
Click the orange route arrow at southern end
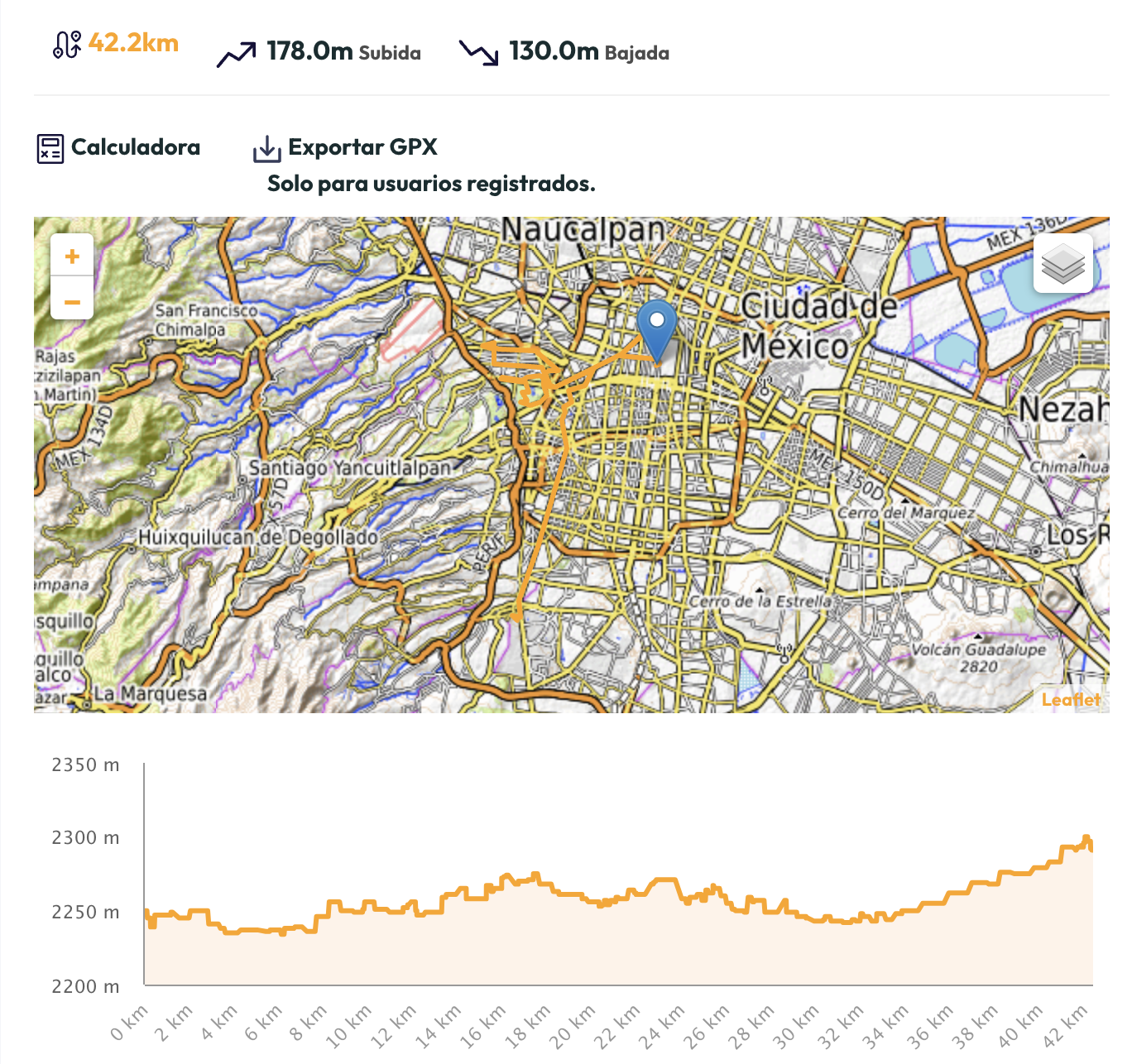tap(516, 616)
